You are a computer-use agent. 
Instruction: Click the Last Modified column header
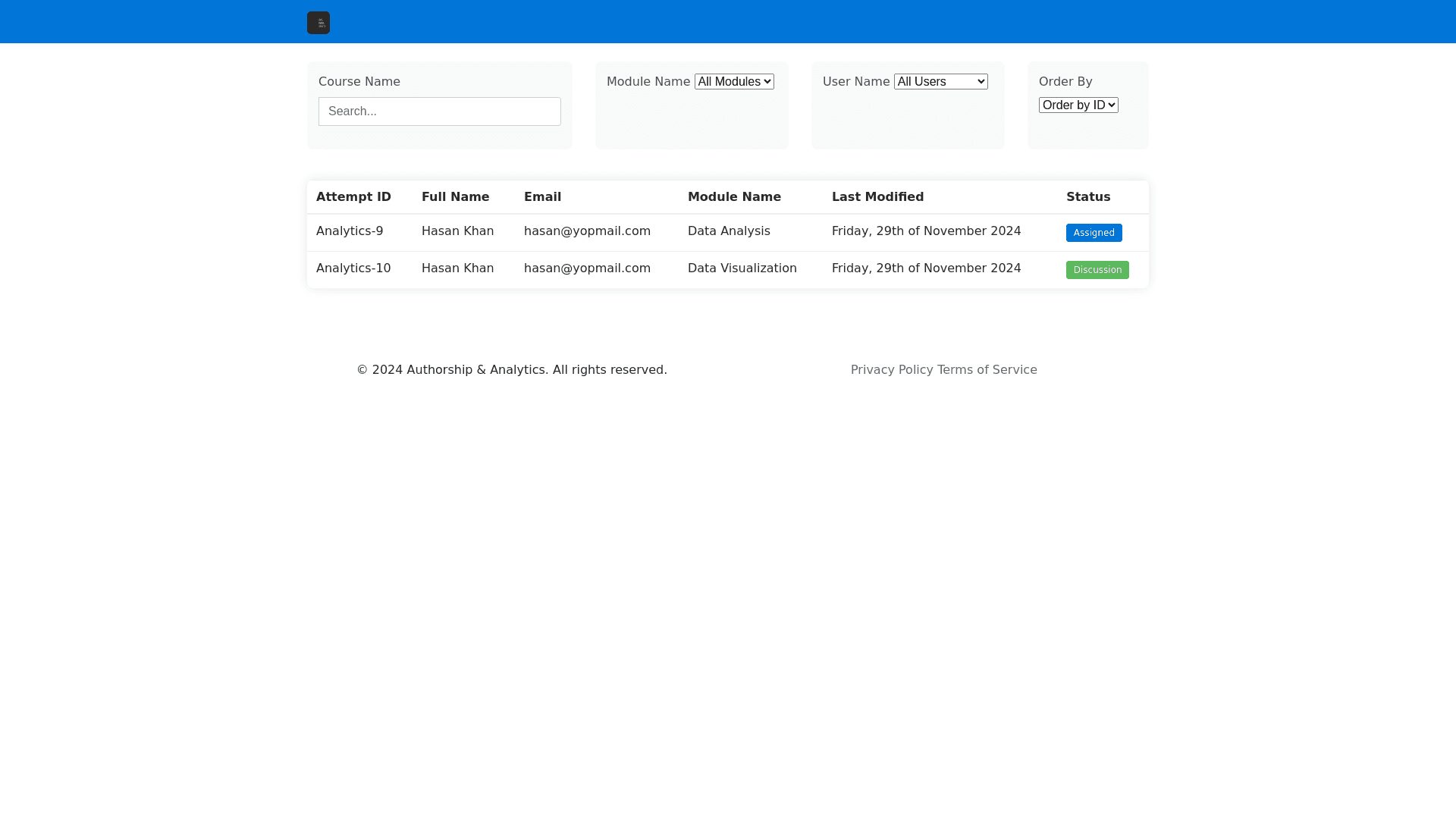point(877,197)
